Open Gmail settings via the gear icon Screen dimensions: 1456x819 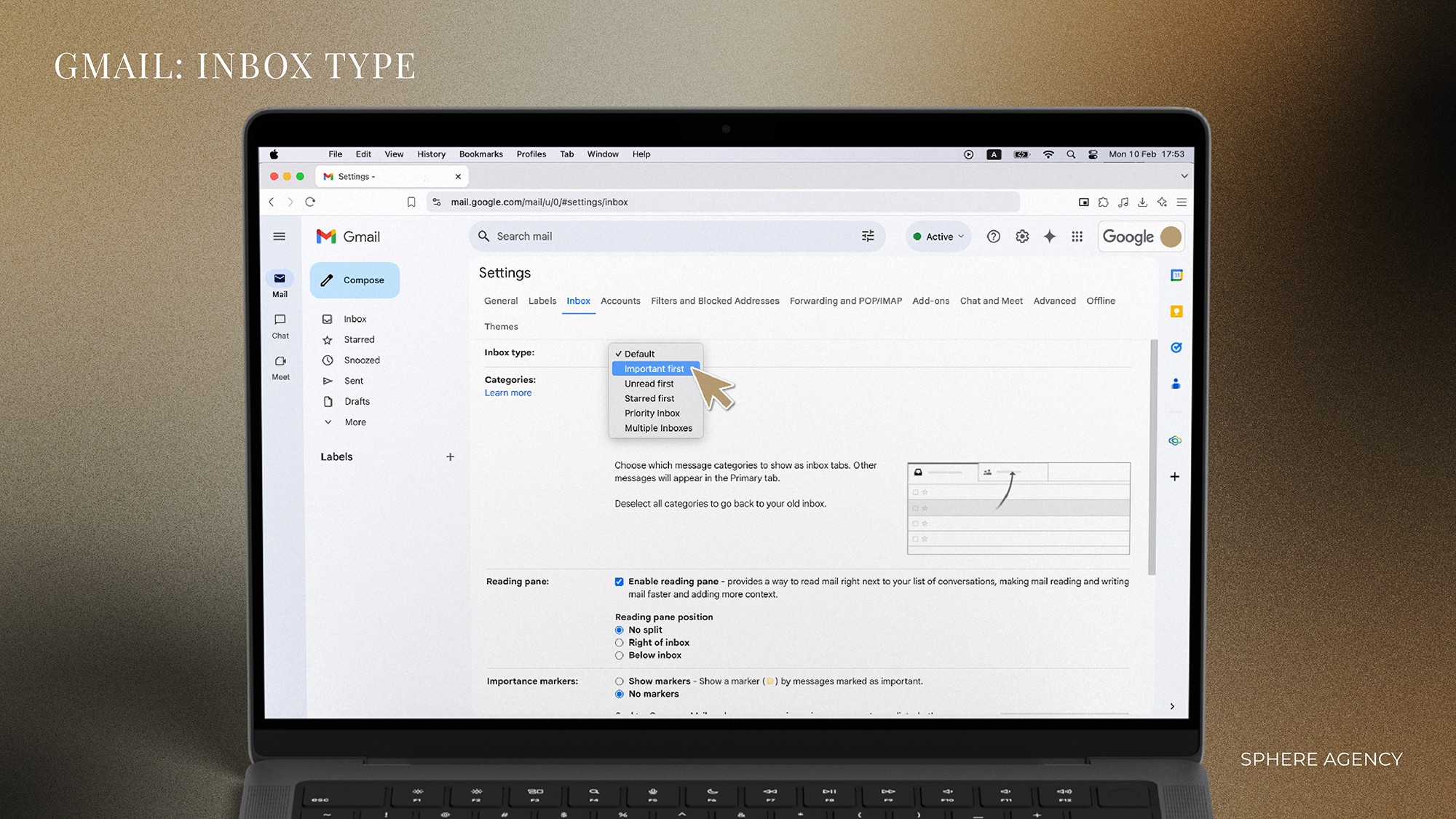pyautogui.click(x=1021, y=236)
